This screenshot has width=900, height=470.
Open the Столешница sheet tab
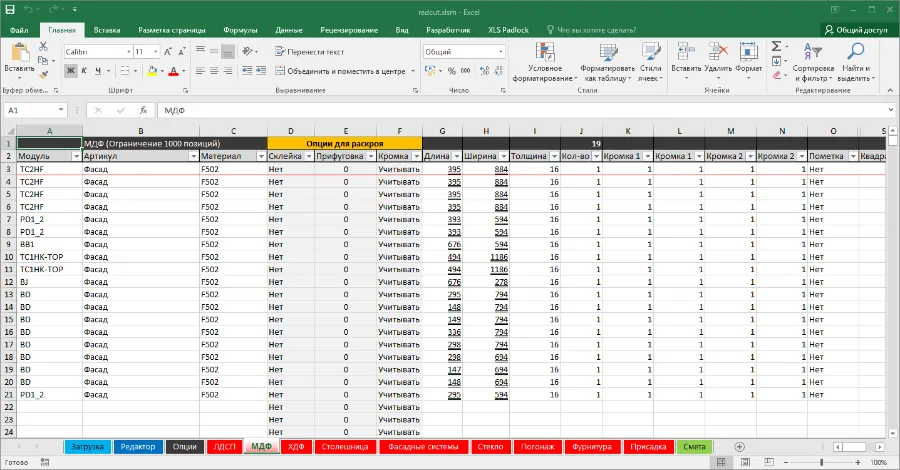(347, 446)
